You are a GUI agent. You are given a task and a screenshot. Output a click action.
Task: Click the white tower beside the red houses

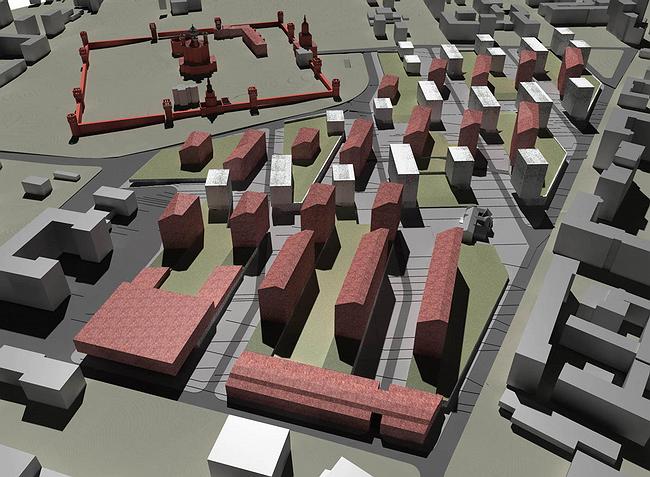click(x=218, y=188)
